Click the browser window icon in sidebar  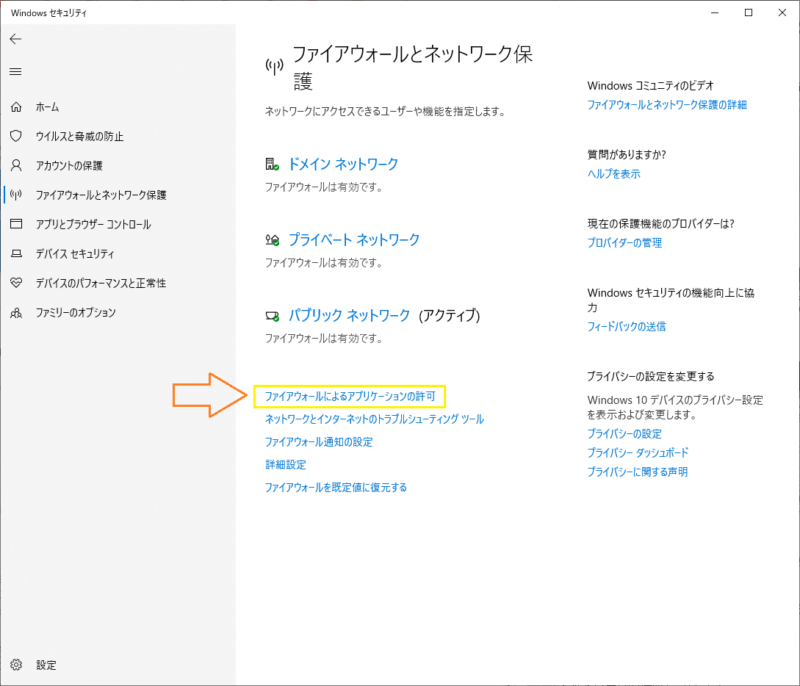click(16, 224)
